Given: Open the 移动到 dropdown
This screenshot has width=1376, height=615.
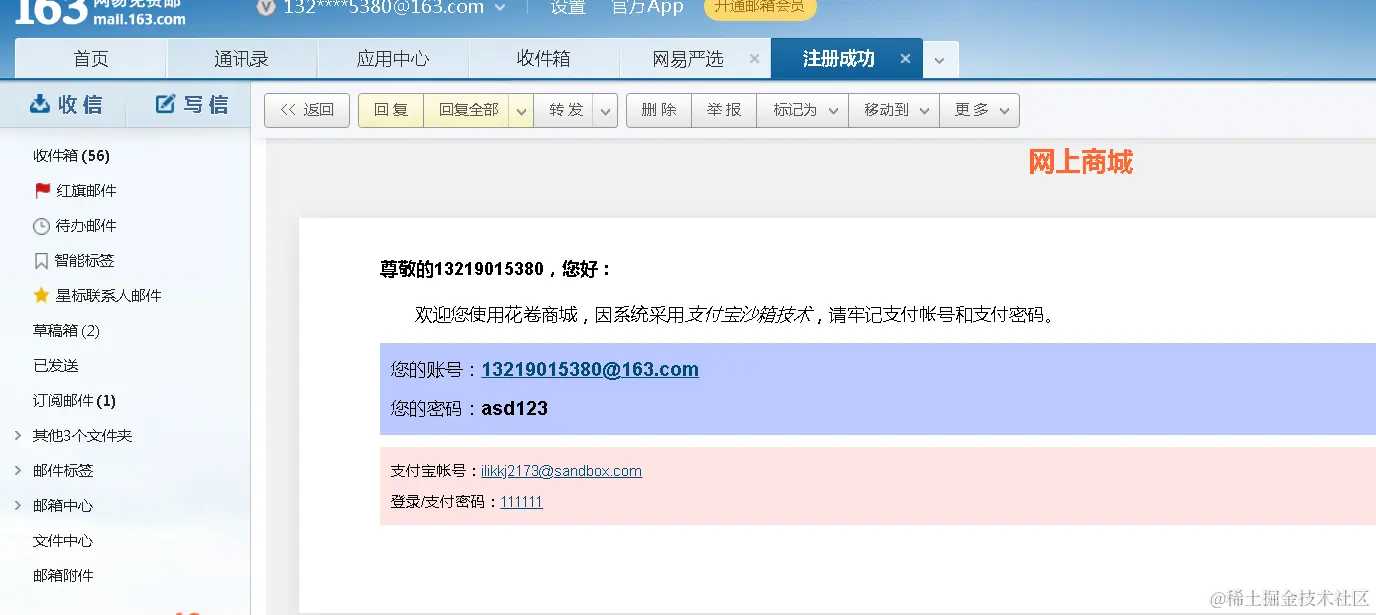Looking at the screenshot, I should [x=894, y=110].
